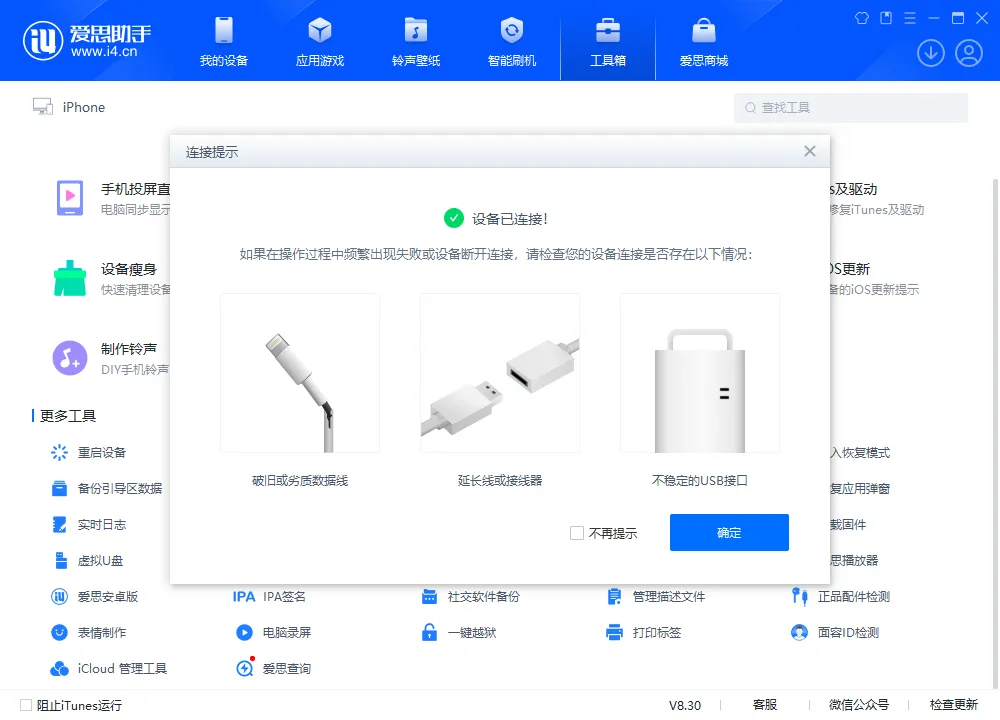Open the 表情制作 emoji maker icon

pos(59,633)
